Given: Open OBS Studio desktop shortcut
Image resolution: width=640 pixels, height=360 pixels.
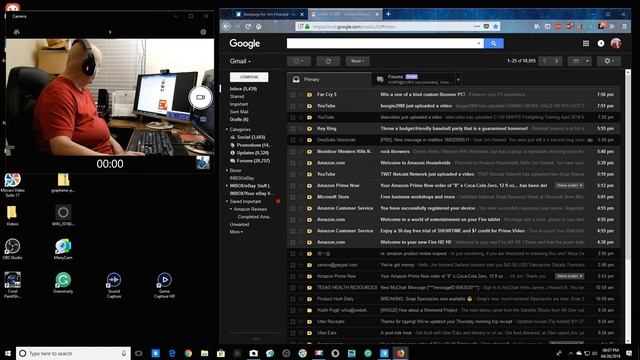Looking at the screenshot, I should 12,249.
